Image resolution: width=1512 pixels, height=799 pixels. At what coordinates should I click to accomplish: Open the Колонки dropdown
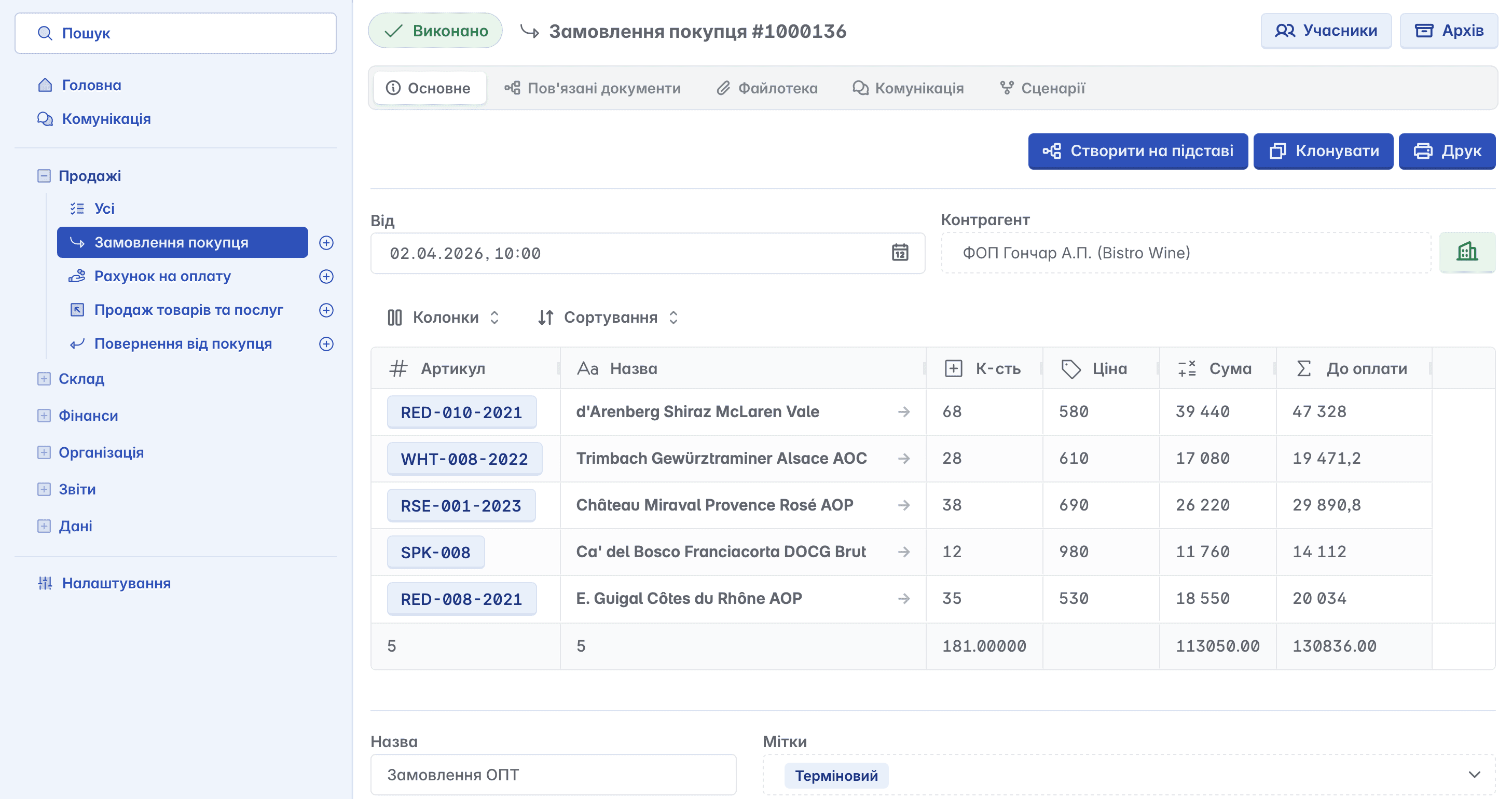click(x=444, y=318)
